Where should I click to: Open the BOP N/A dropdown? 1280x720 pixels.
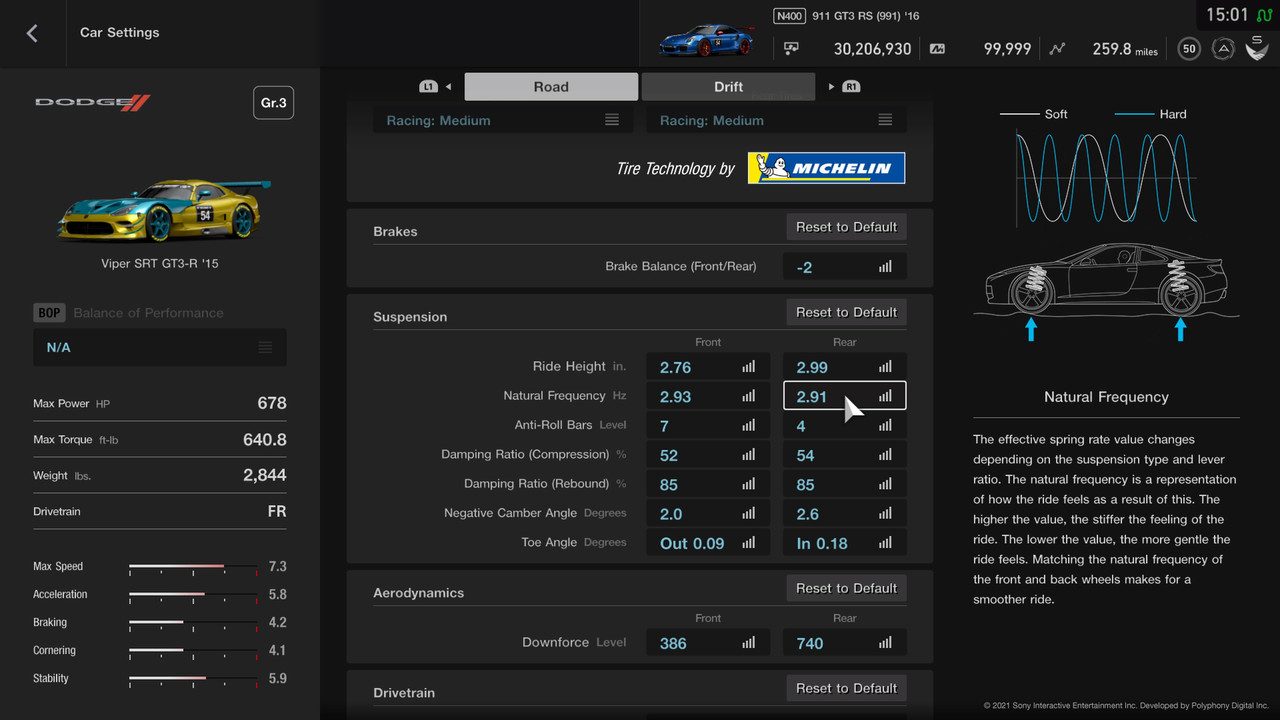[x=160, y=347]
